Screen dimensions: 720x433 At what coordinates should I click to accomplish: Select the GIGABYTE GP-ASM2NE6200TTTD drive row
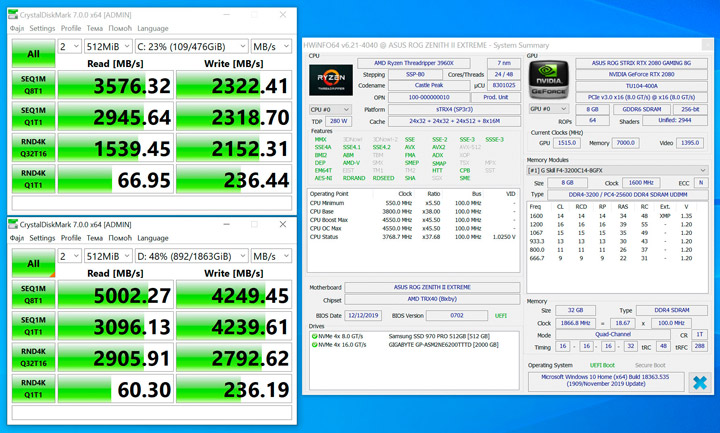pos(415,345)
